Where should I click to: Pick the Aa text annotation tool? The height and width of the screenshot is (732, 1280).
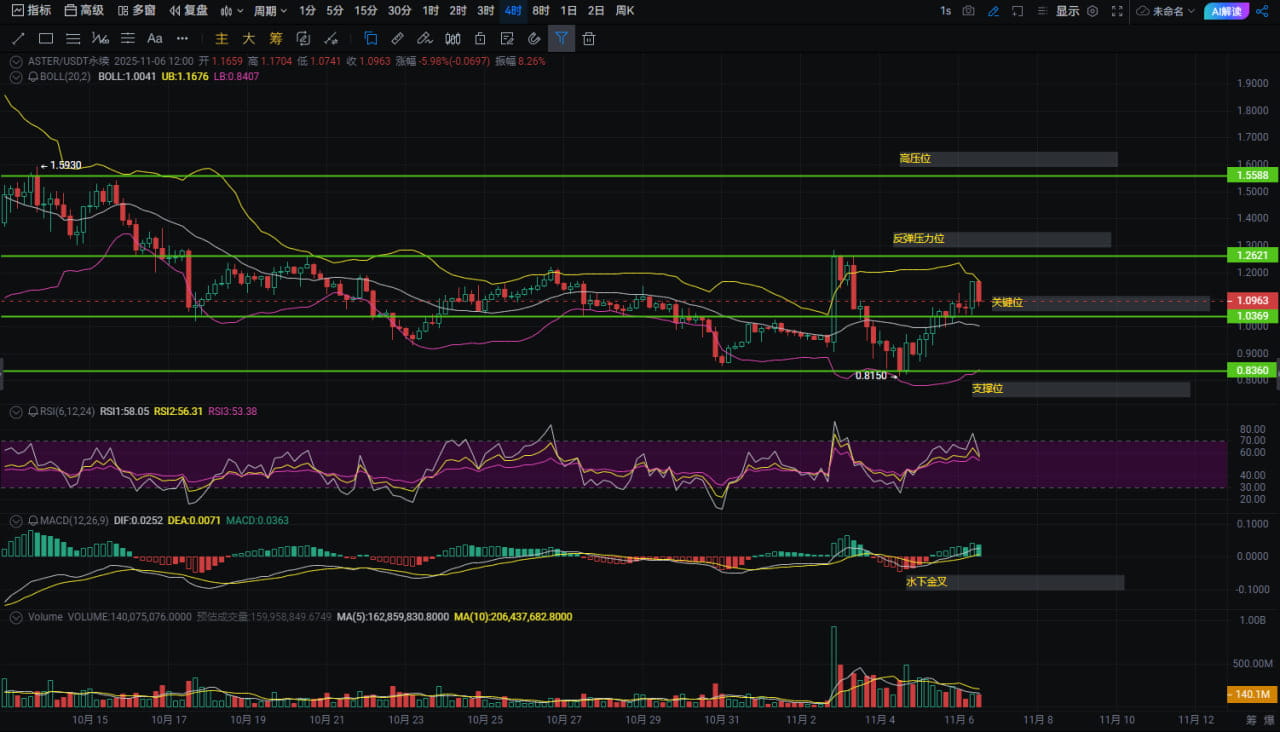click(x=154, y=39)
